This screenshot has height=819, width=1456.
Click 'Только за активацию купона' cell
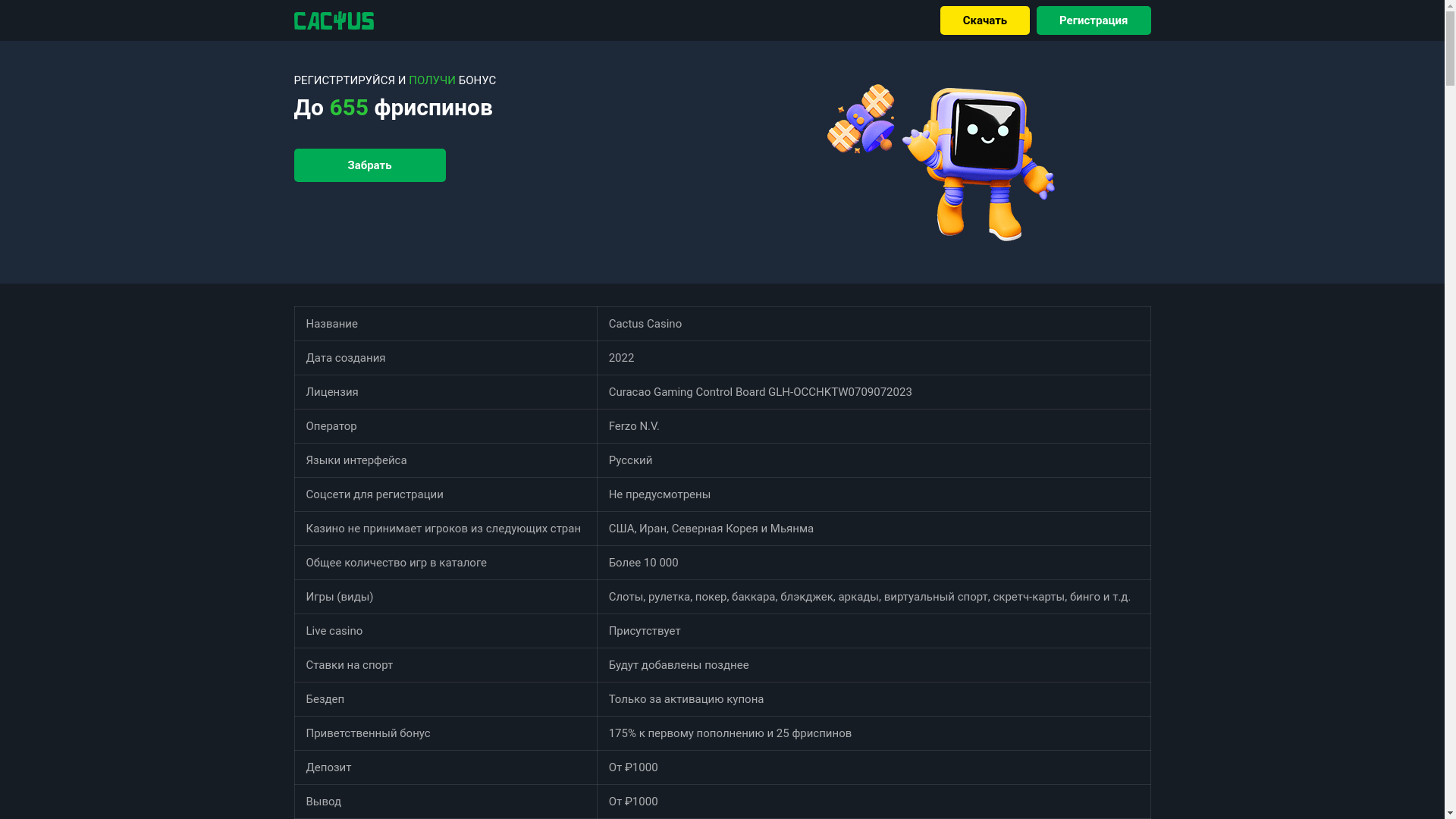pyautogui.click(x=874, y=699)
